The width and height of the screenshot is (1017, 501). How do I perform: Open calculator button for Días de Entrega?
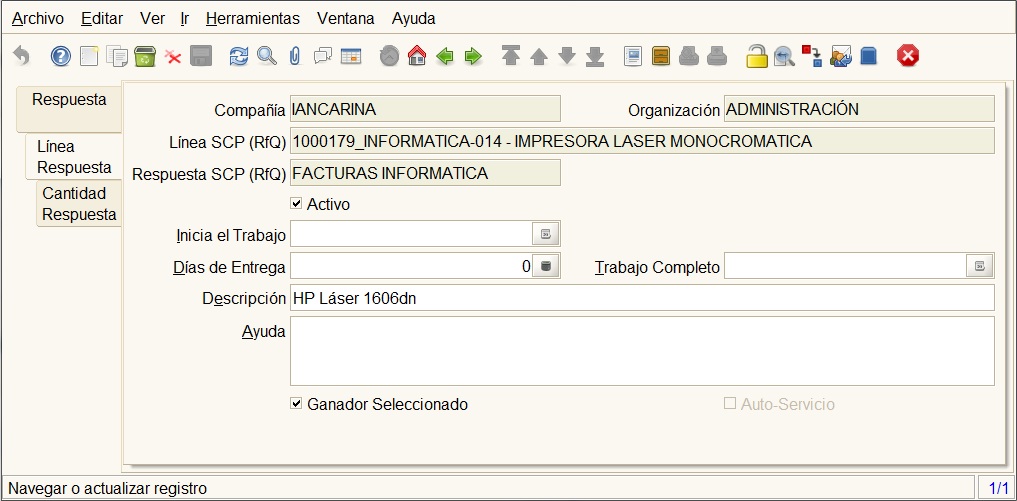[x=546, y=266]
